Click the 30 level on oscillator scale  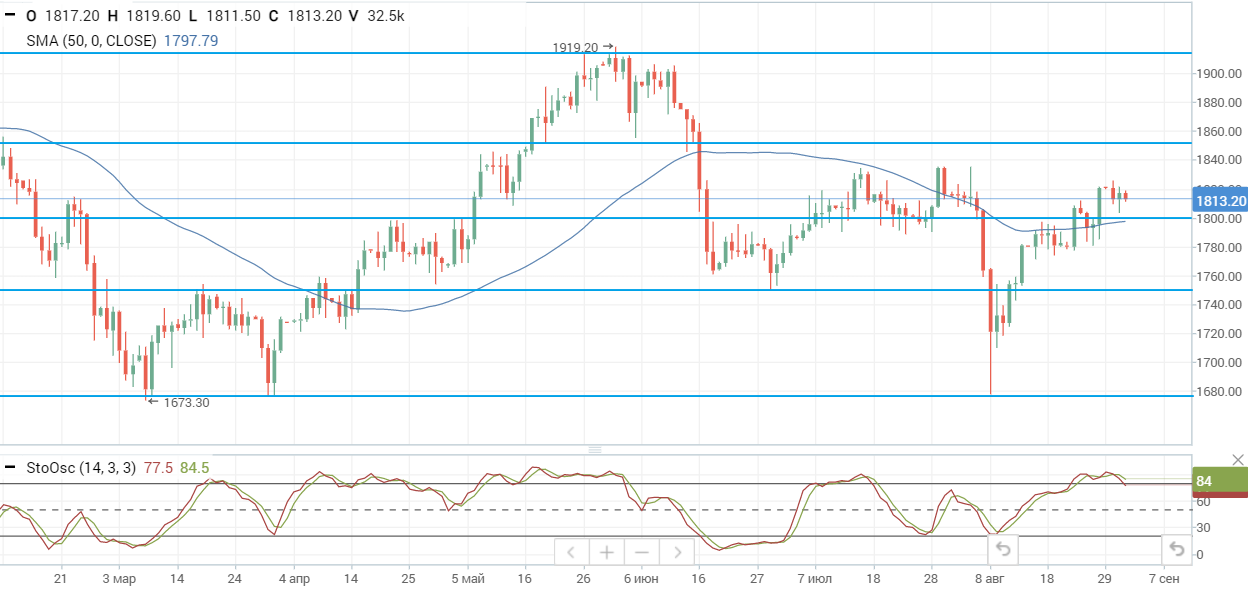coord(1204,528)
